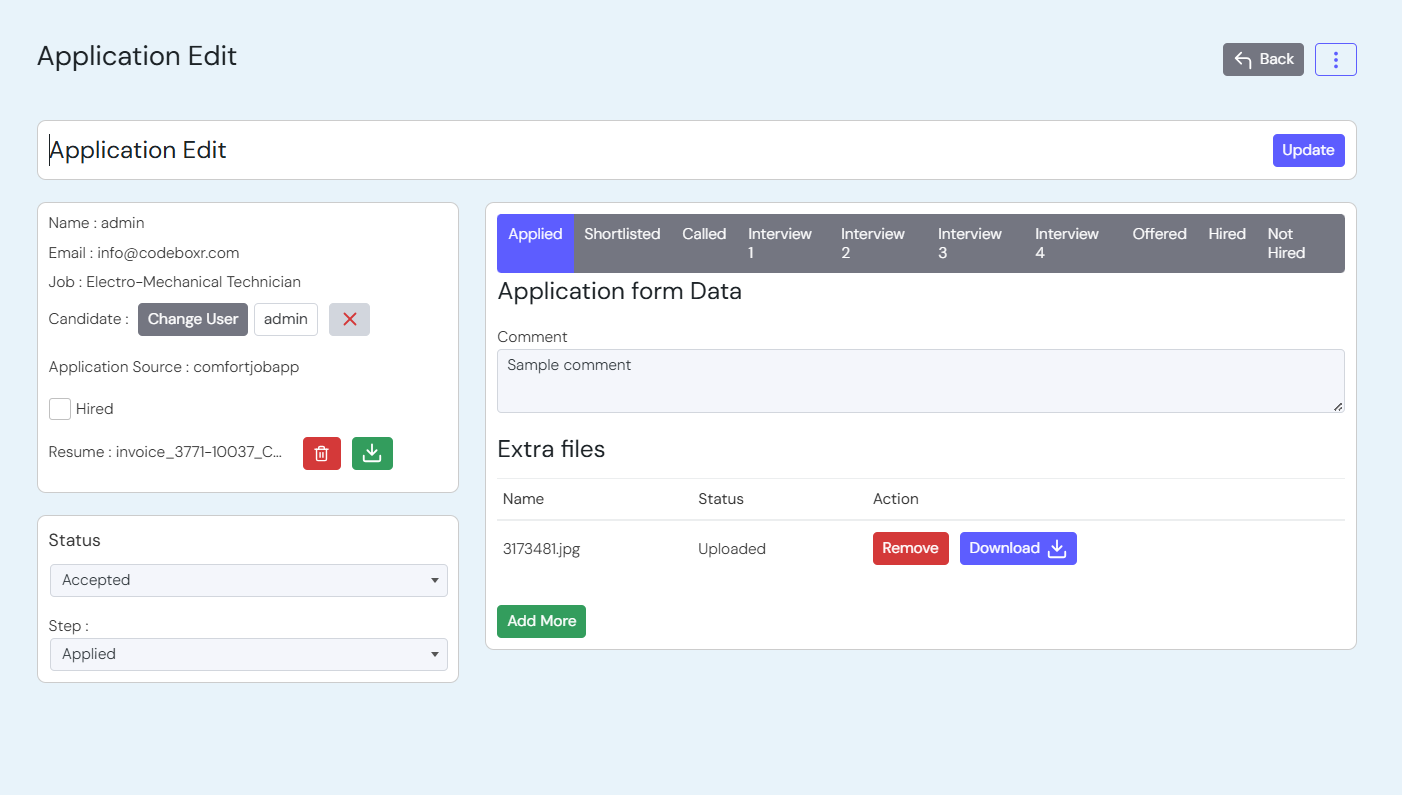
Task: Click the Add More button
Action: 541,621
